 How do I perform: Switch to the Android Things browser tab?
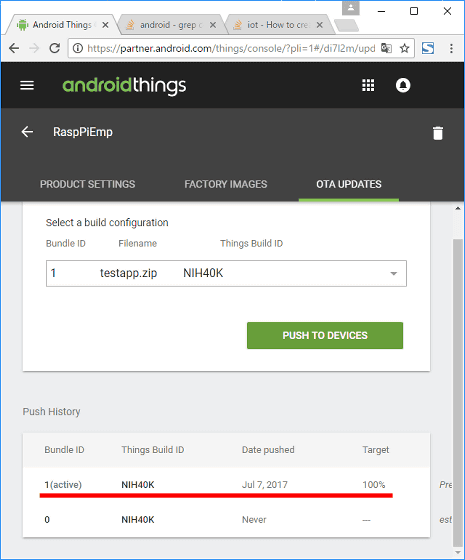61,25
